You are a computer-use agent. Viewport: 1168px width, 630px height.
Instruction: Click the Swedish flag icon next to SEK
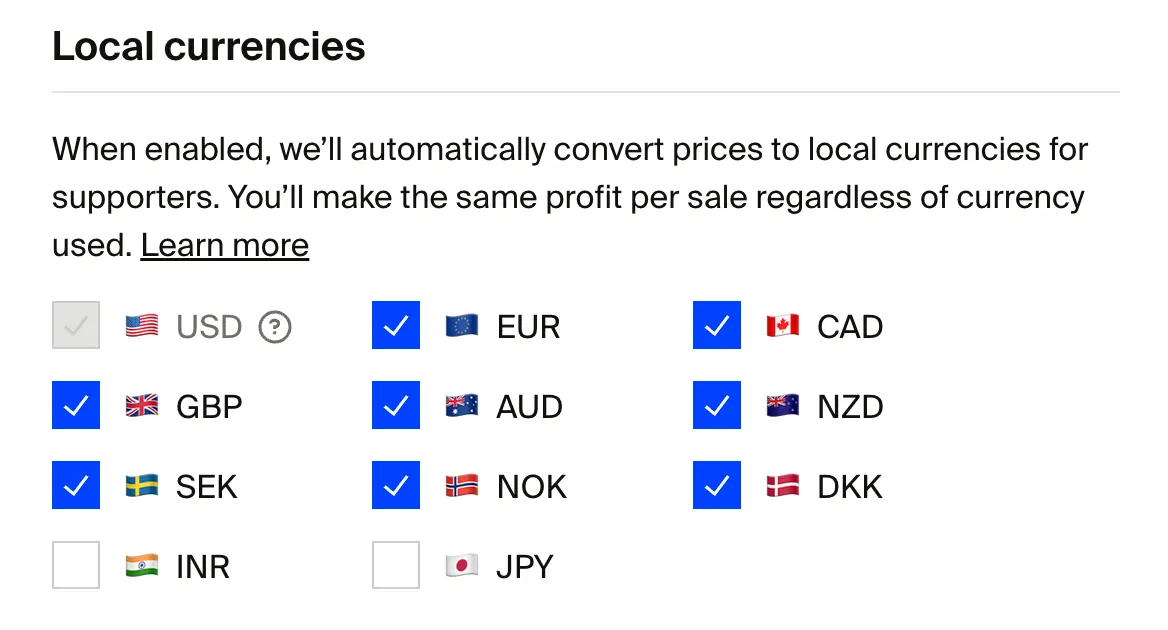point(140,485)
